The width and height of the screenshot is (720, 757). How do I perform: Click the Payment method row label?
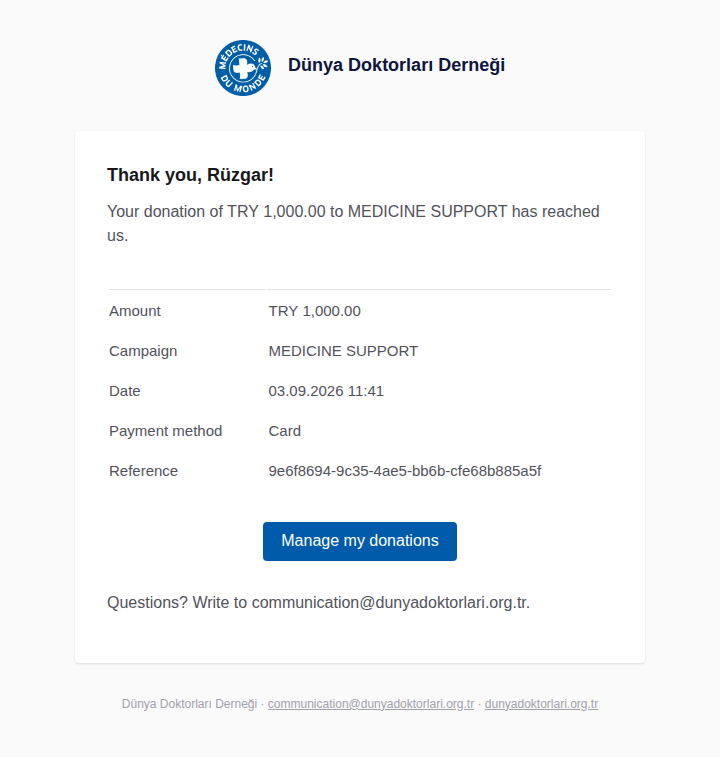tap(166, 431)
